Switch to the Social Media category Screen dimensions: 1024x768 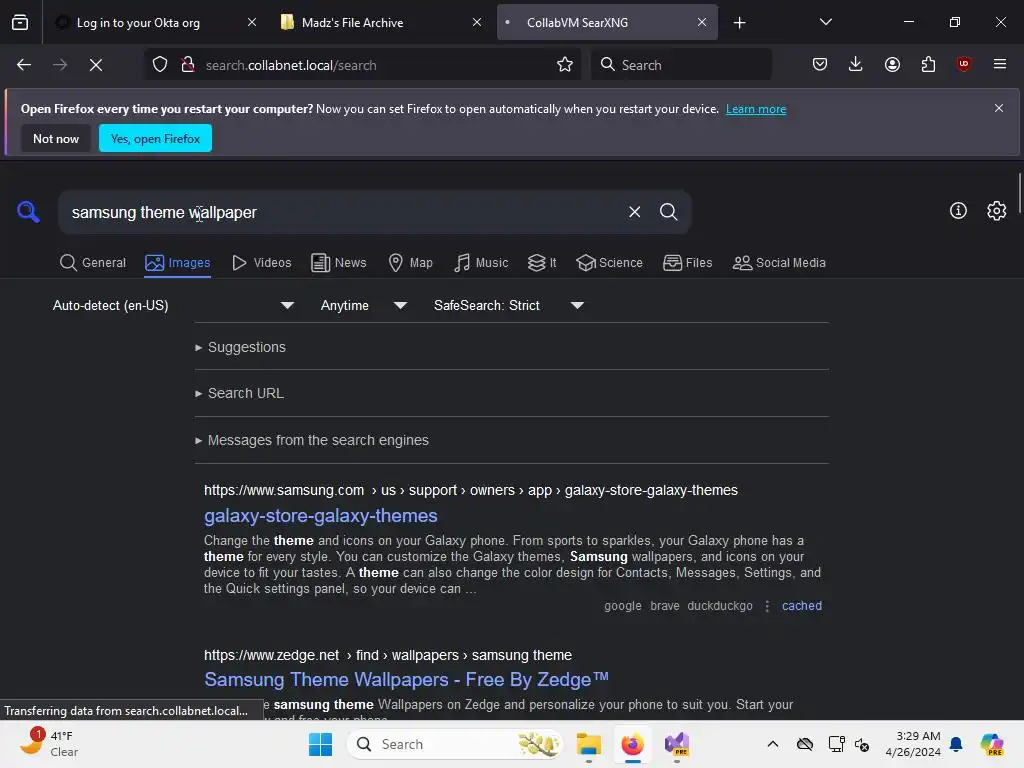tap(779, 263)
